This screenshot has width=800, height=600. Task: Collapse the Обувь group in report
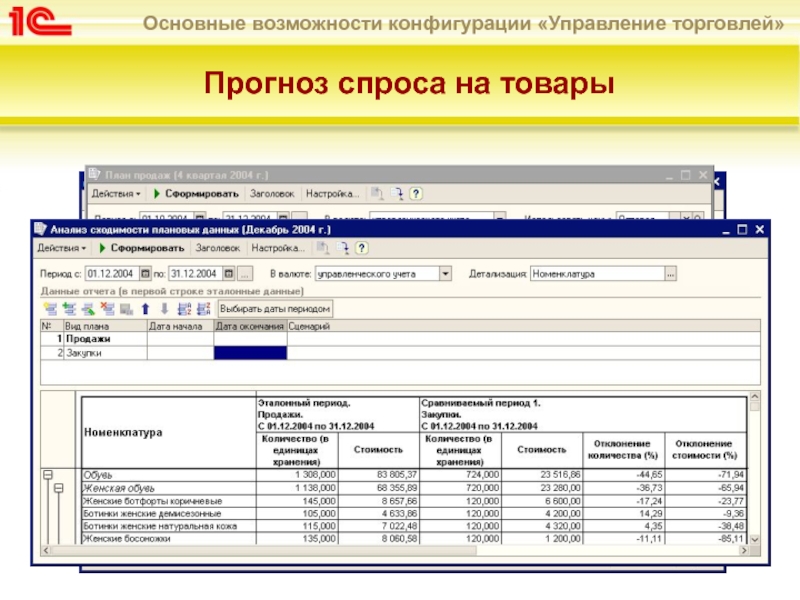[x=46, y=474]
